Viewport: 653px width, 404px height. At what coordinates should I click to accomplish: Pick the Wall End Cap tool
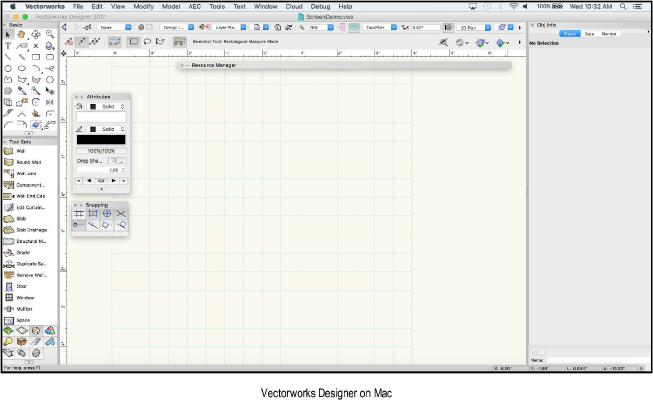coord(29,196)
